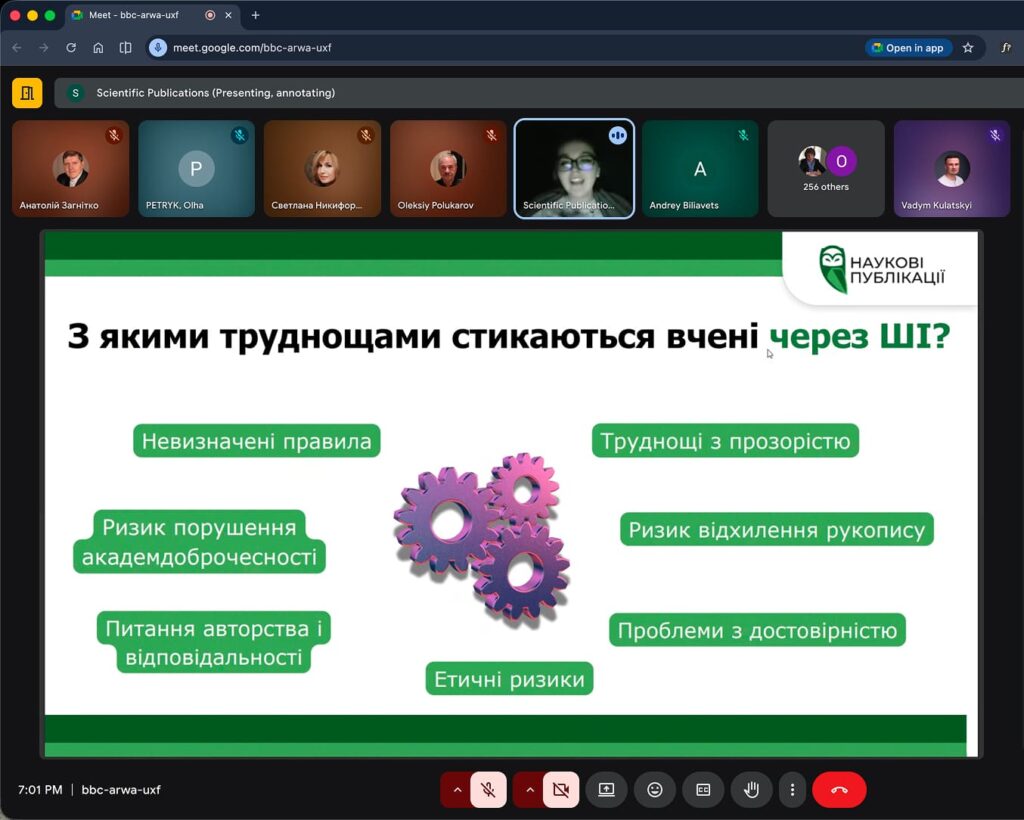Click the yellow door icon at top left
Image resolution: width=1024 pixels, height=820 pixels.
[27, 93]
